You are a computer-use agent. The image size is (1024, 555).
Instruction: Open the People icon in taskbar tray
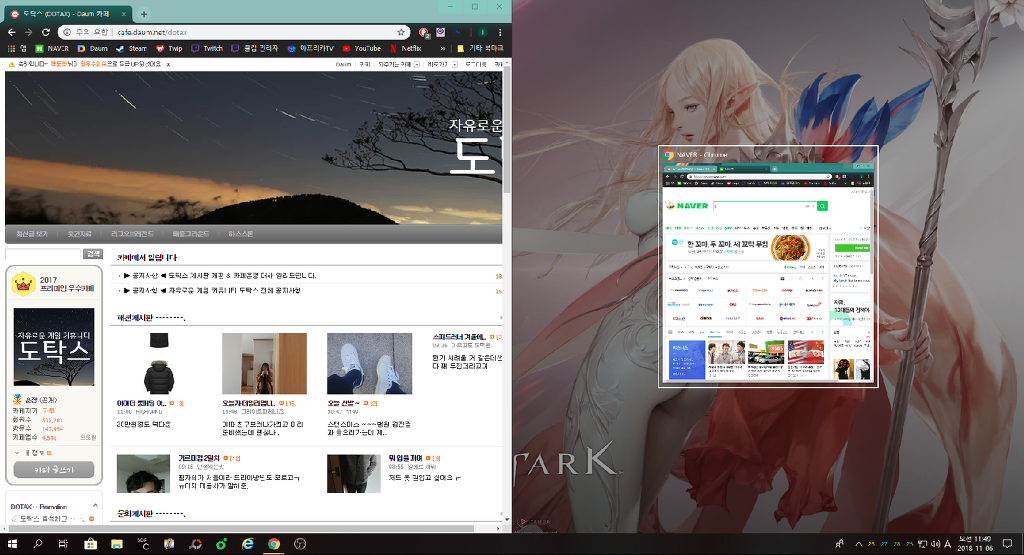(839, 544)
